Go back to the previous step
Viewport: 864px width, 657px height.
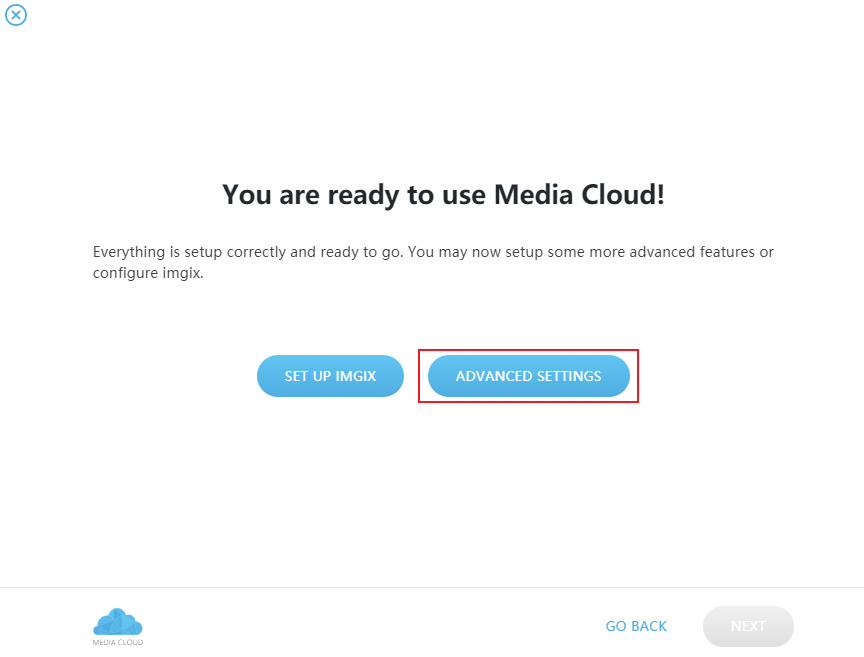pos(636,626)
